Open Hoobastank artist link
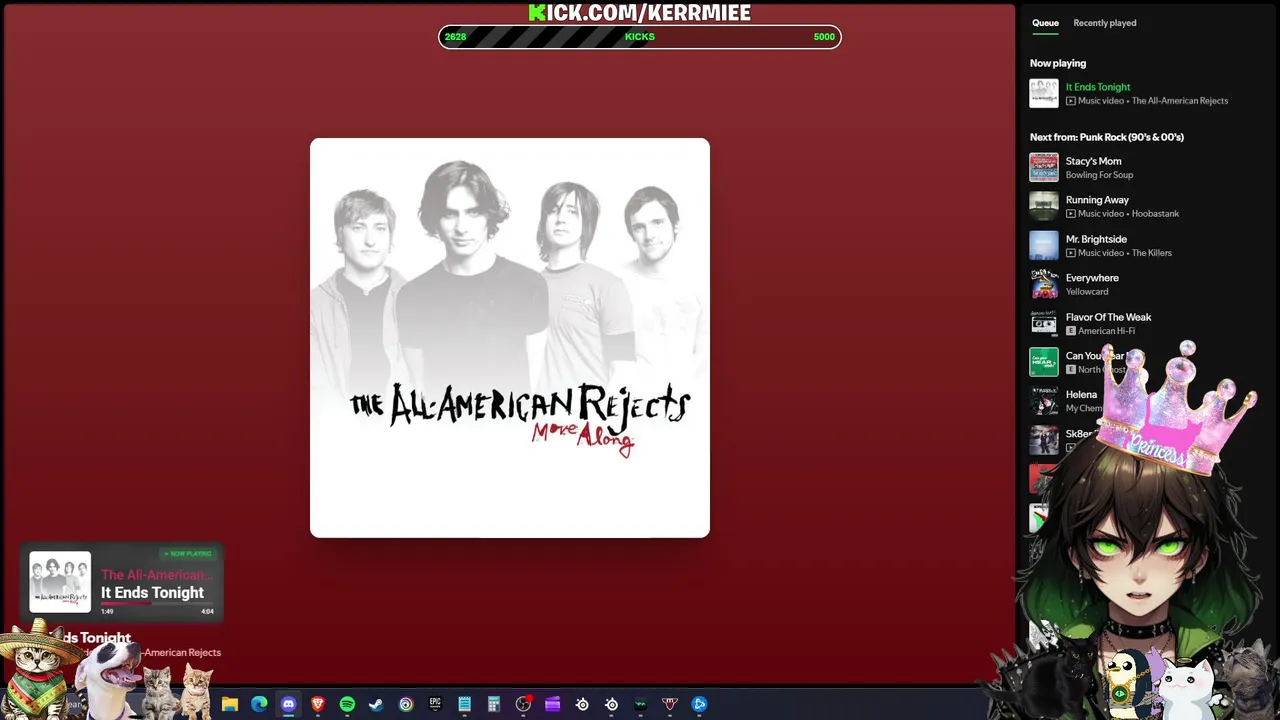The image size is (1280, 720). (1155, 214)
